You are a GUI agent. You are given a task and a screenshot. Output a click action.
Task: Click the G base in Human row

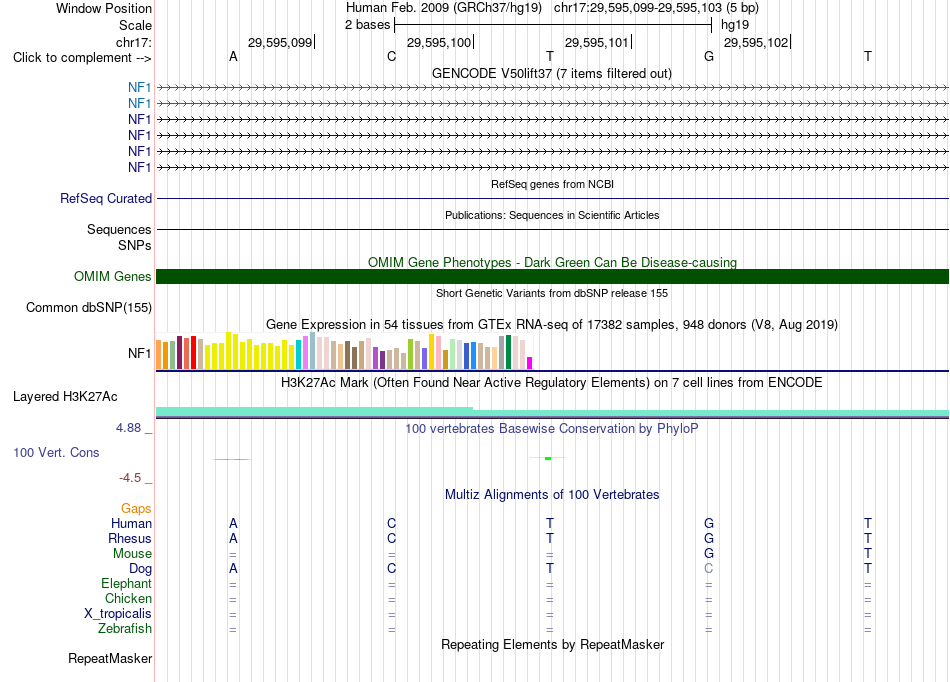point(709,523)
